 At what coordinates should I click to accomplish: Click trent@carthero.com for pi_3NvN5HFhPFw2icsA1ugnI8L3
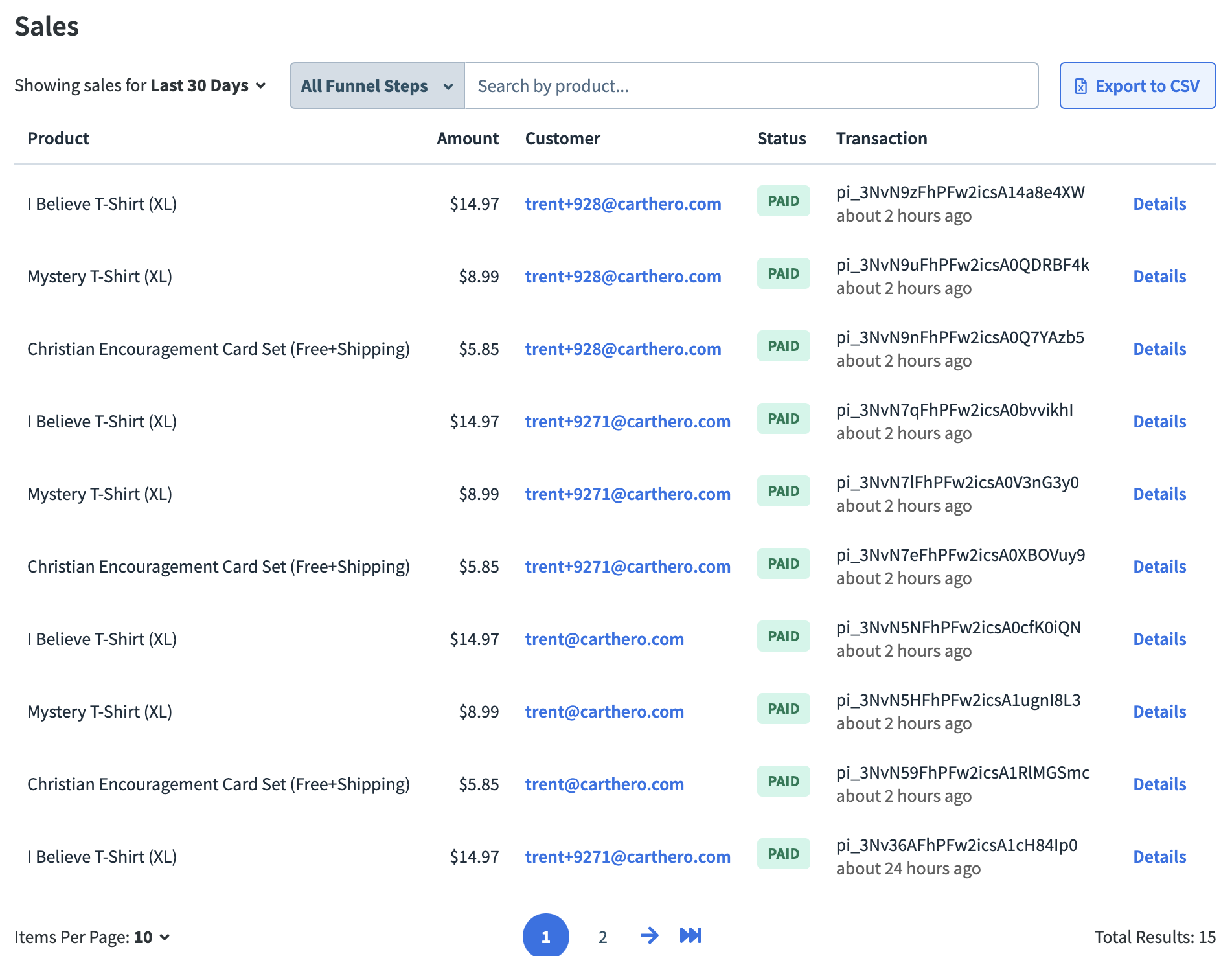(604, 712)
